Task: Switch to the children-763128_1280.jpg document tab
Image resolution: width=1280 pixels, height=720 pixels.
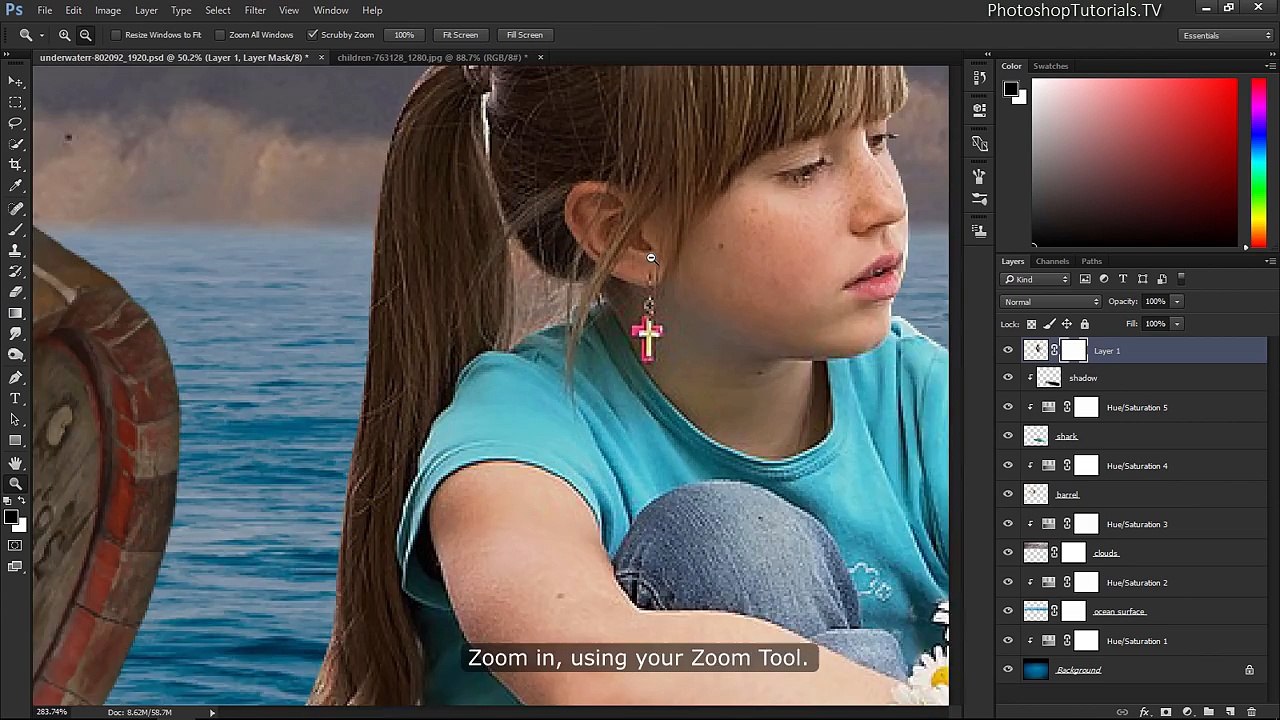Action: point(432,57)
